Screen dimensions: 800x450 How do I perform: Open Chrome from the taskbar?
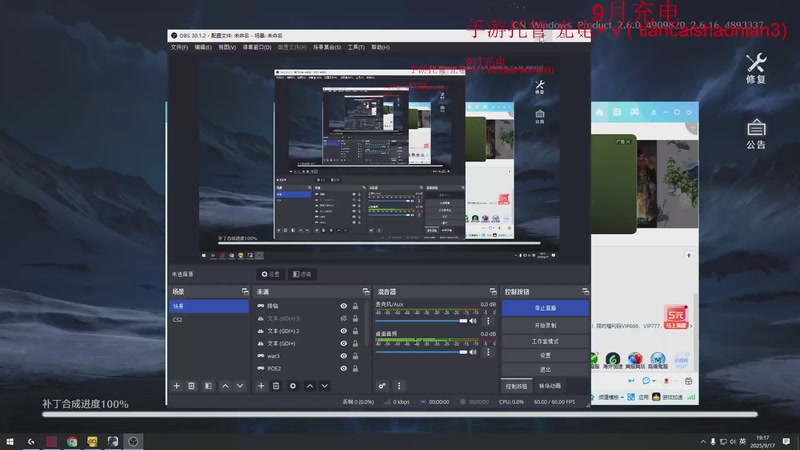pos(72,441)
